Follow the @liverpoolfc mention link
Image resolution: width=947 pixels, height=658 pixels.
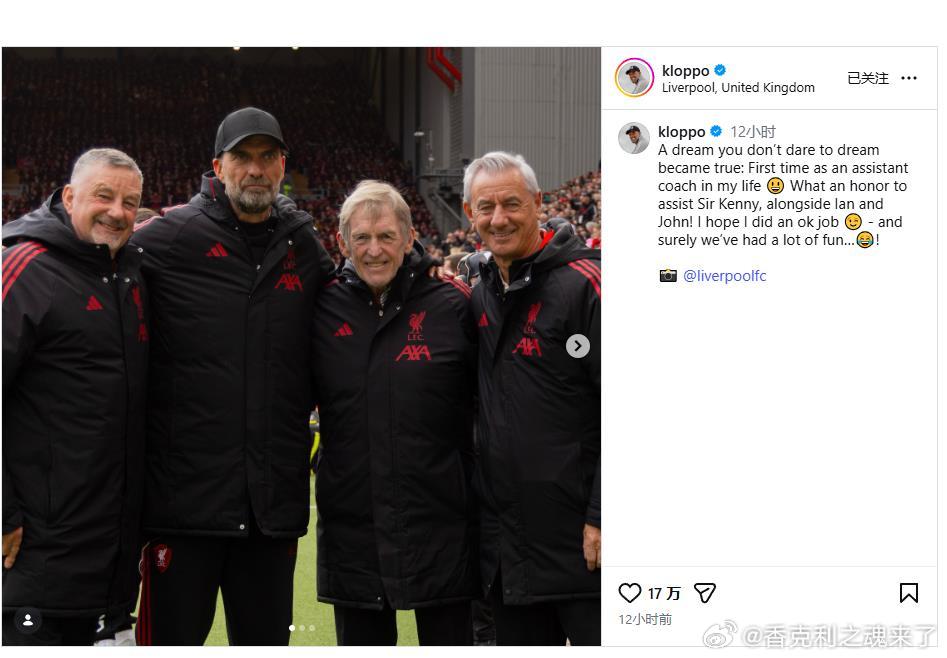click(724, 276)
